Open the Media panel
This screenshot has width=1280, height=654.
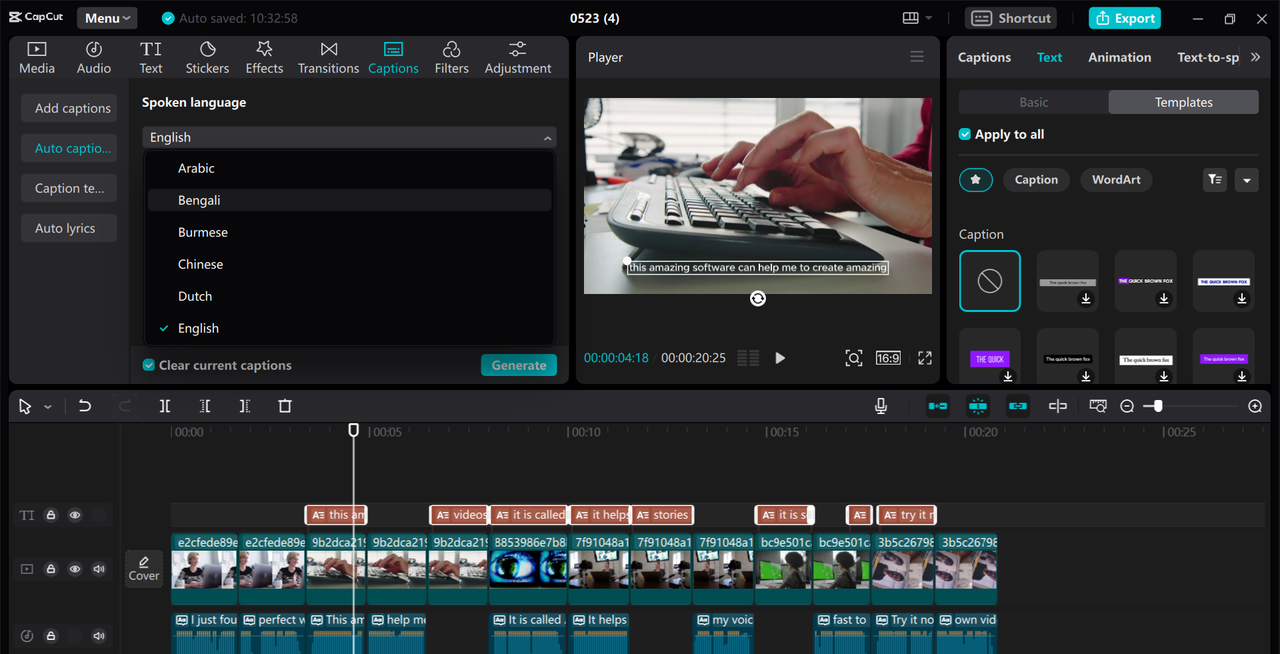coord(37,58)
